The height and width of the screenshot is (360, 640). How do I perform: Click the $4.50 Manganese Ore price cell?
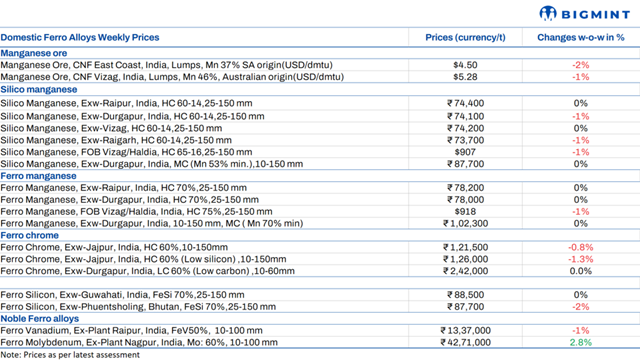click(x=465, y=65)
